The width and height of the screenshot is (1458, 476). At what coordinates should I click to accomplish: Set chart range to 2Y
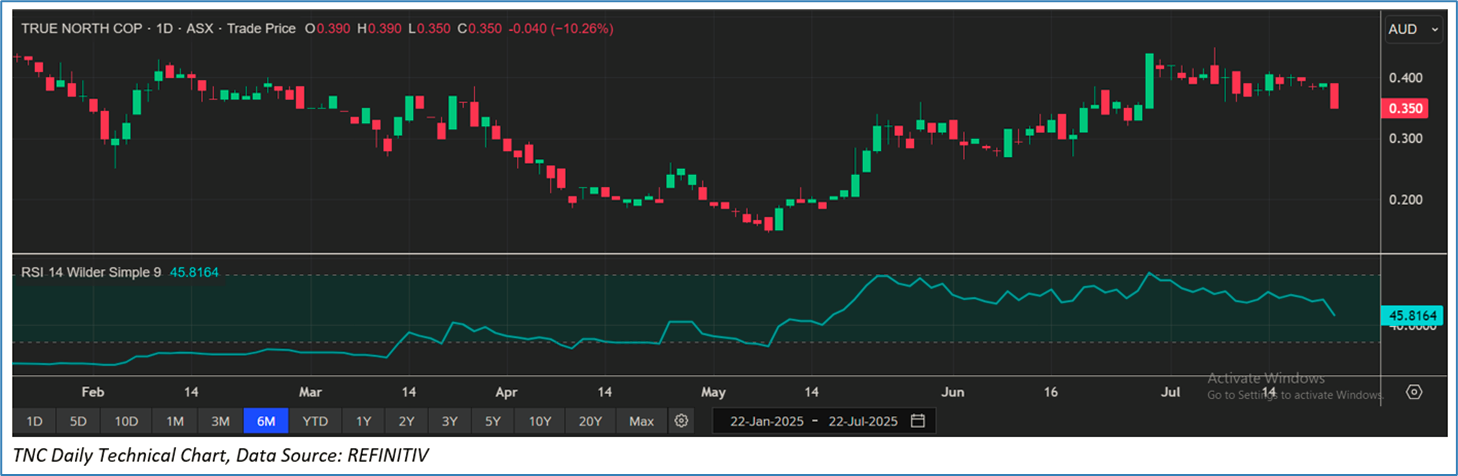coord(407,421)
